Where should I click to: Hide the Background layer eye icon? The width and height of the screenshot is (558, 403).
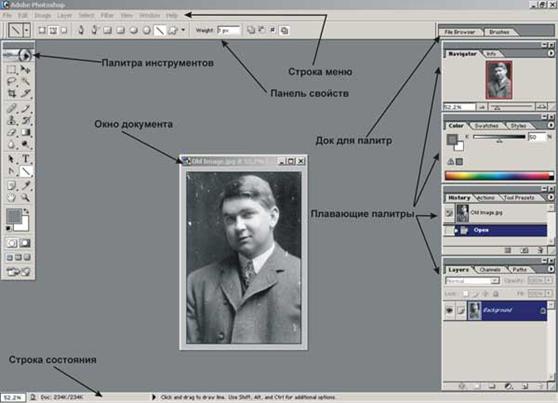tap(449, 310)
